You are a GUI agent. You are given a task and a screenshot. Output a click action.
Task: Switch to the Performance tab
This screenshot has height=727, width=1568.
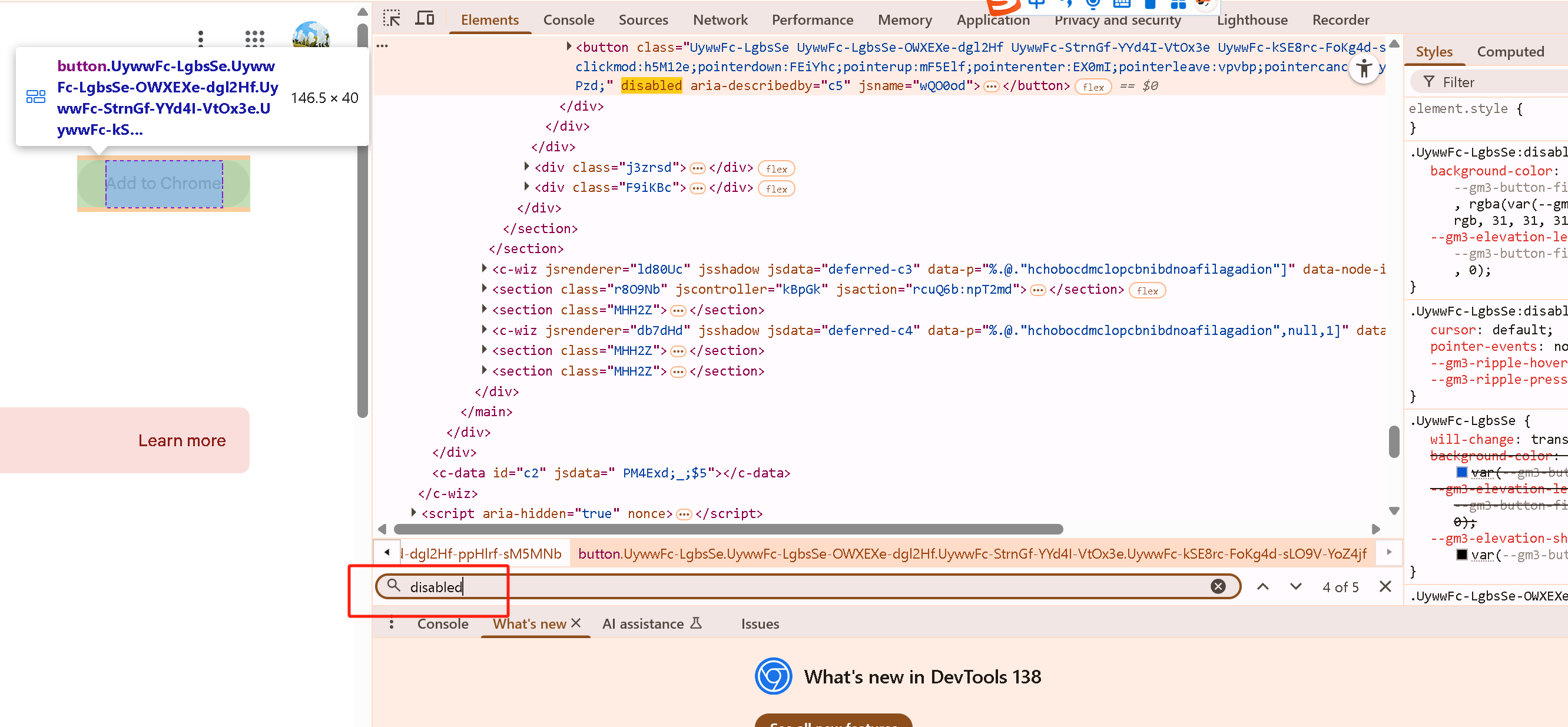click(812, 20)
